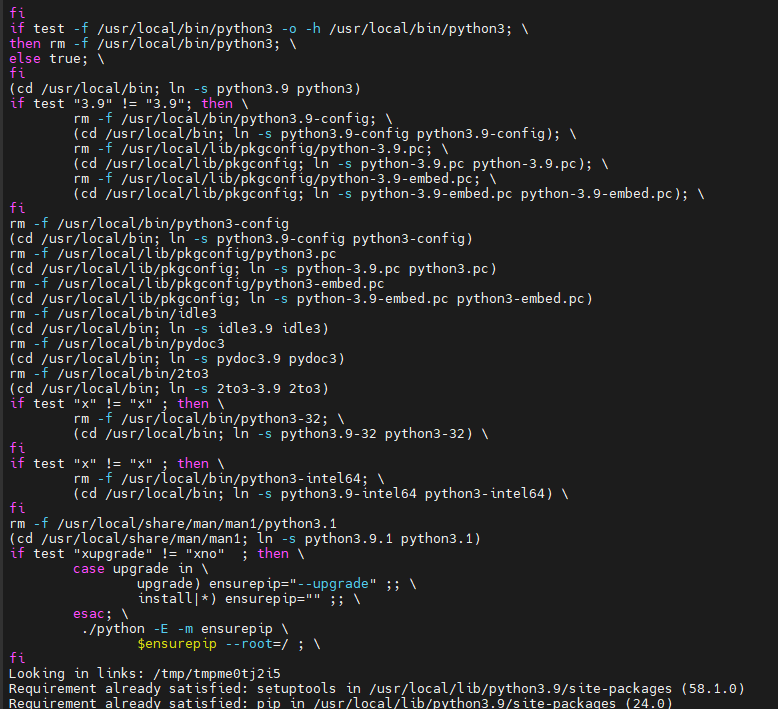Click "Looking in links: /tmp/tmpme0tj2i5"
Viewport: 778px width, 709px height.
tap(145, 674)
